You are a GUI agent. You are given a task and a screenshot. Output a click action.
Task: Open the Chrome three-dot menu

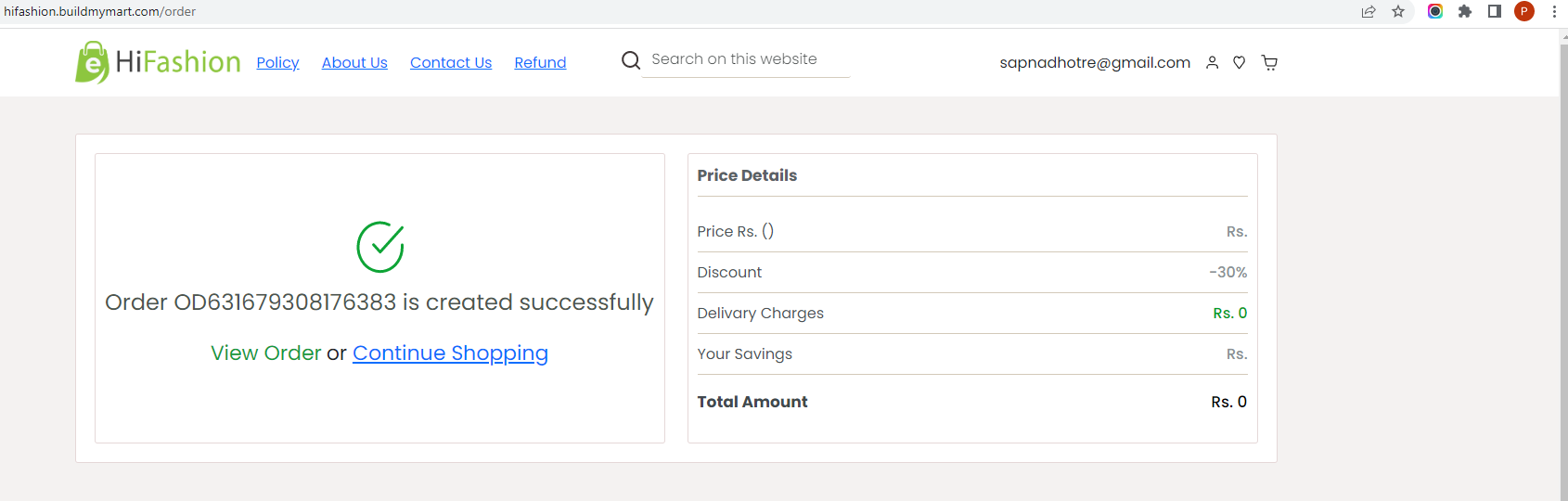tap(1554, 12)
